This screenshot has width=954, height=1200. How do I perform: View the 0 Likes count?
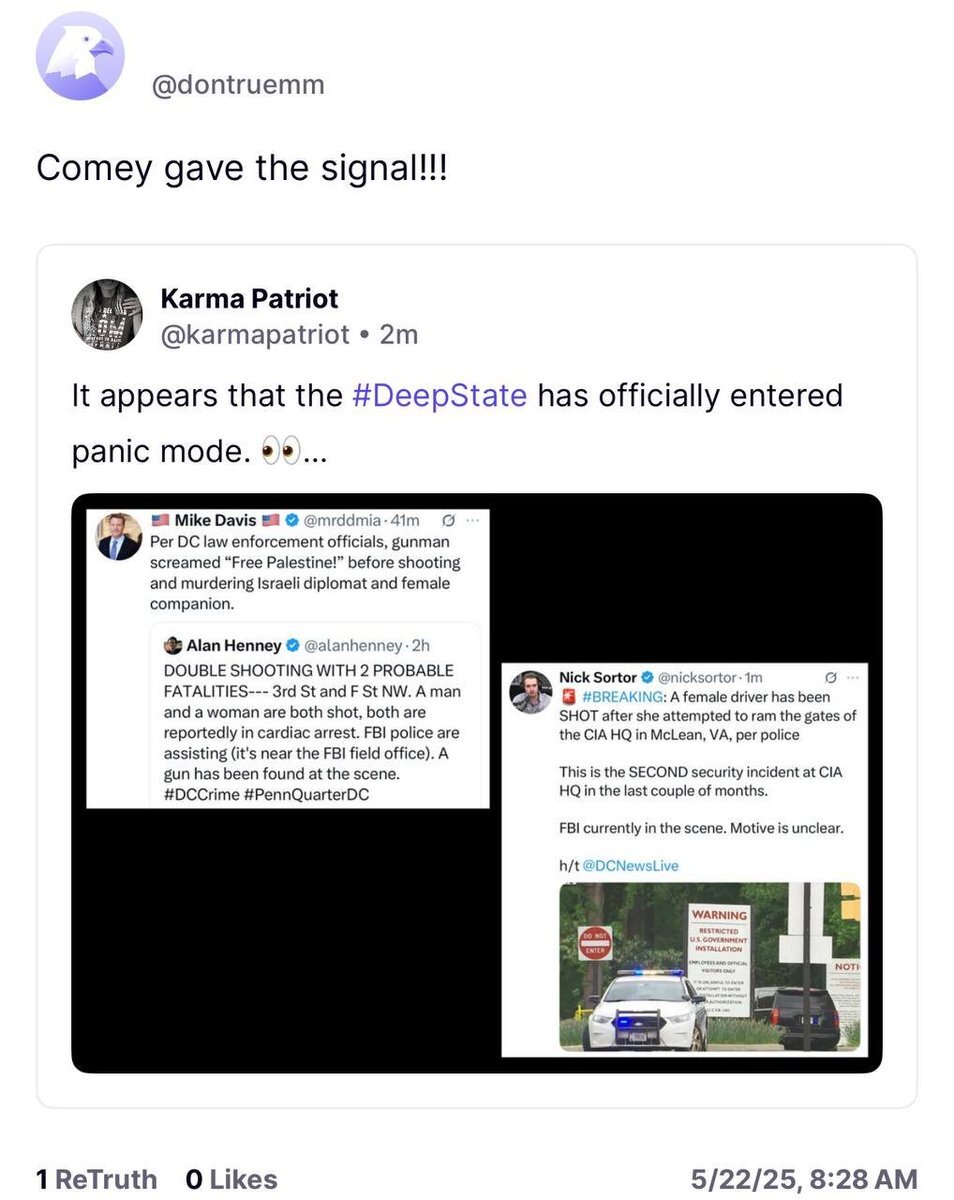[231, 1179]
